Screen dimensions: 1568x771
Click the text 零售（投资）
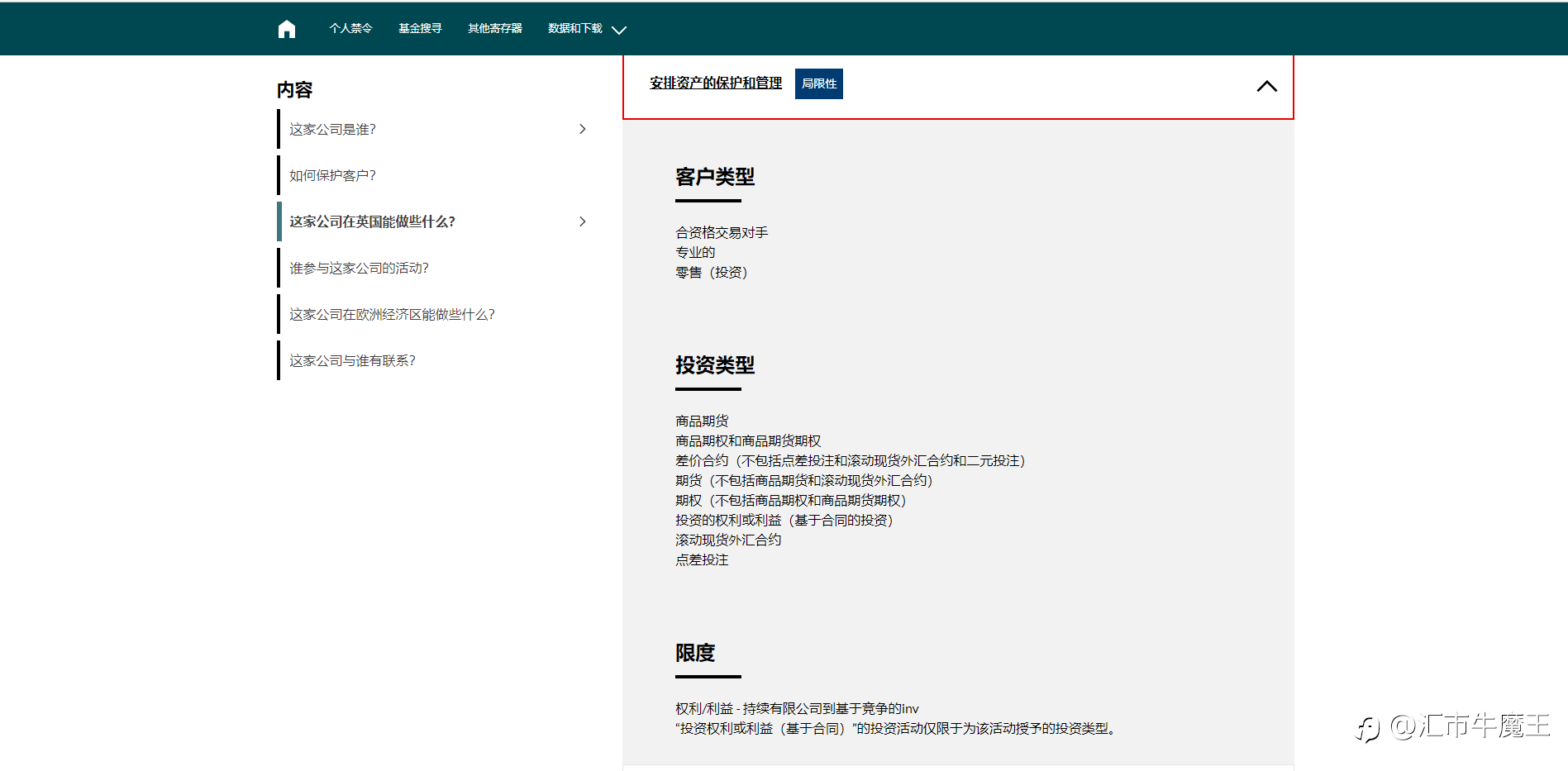click(x=712, y=272)
